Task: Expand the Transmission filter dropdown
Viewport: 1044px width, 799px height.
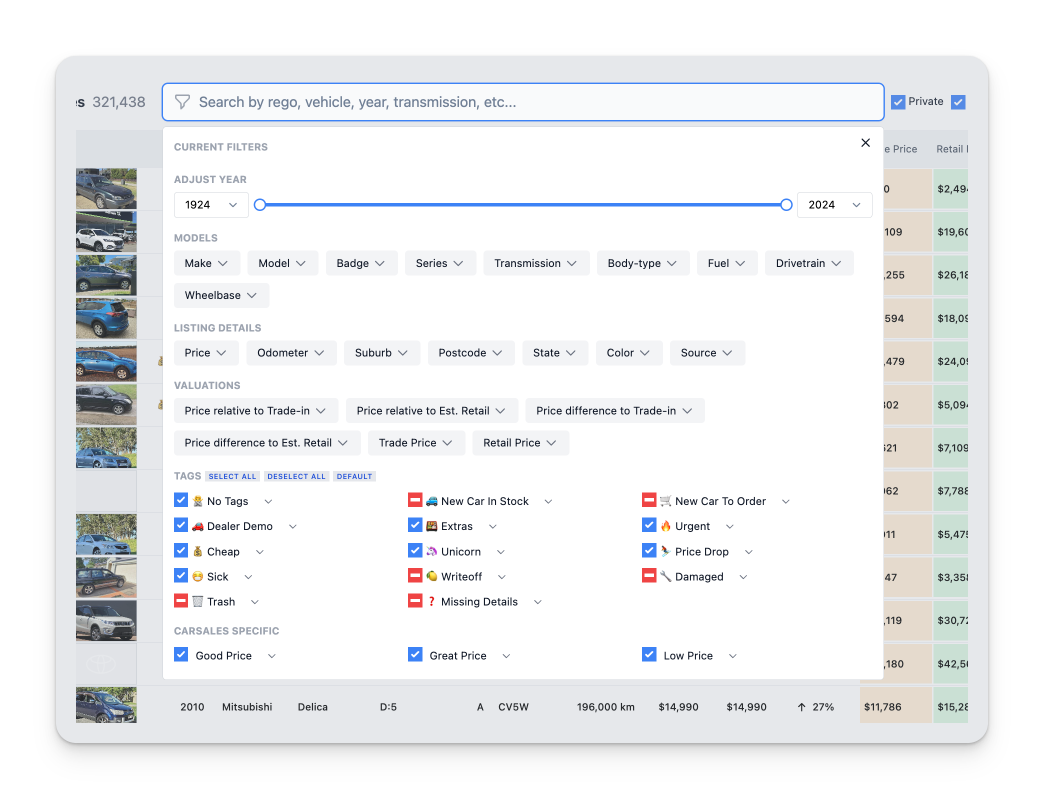Action: tap(535, 263)
